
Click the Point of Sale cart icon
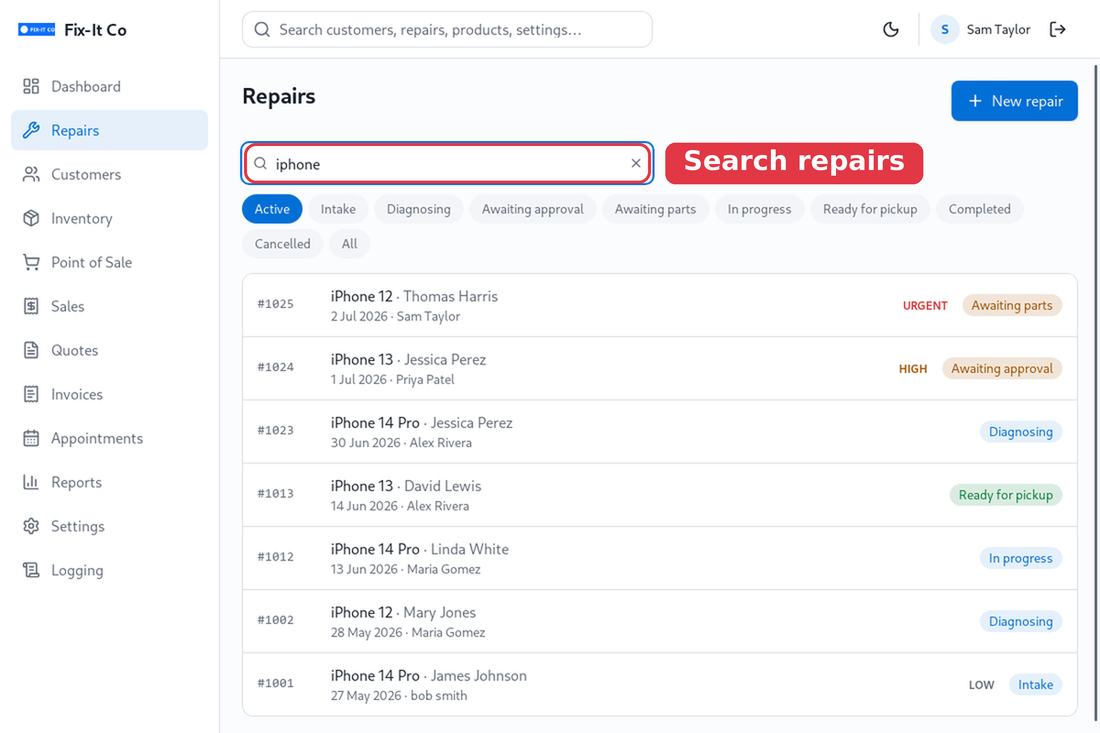tap(31, 262)
